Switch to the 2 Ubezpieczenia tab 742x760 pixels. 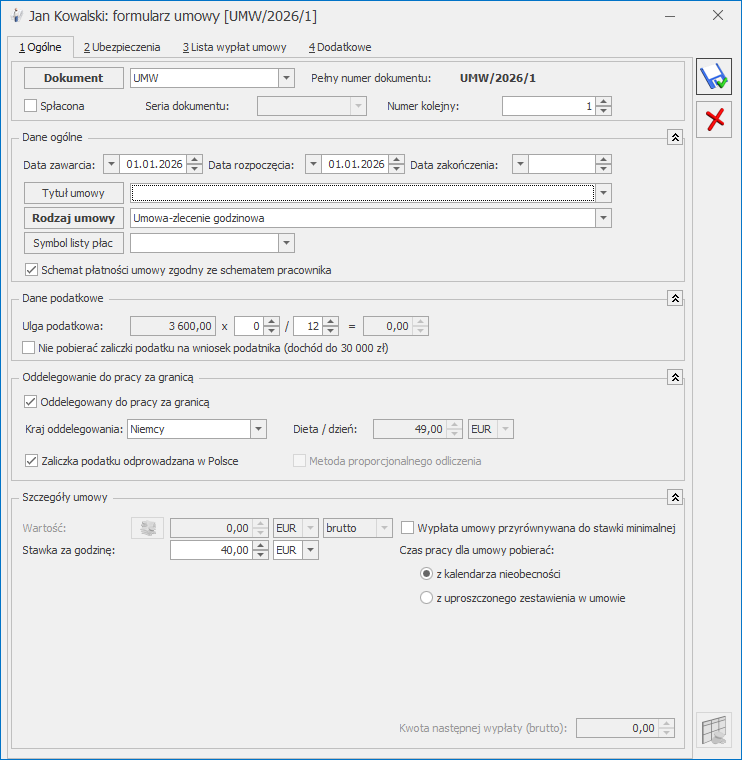coord(122,47)
